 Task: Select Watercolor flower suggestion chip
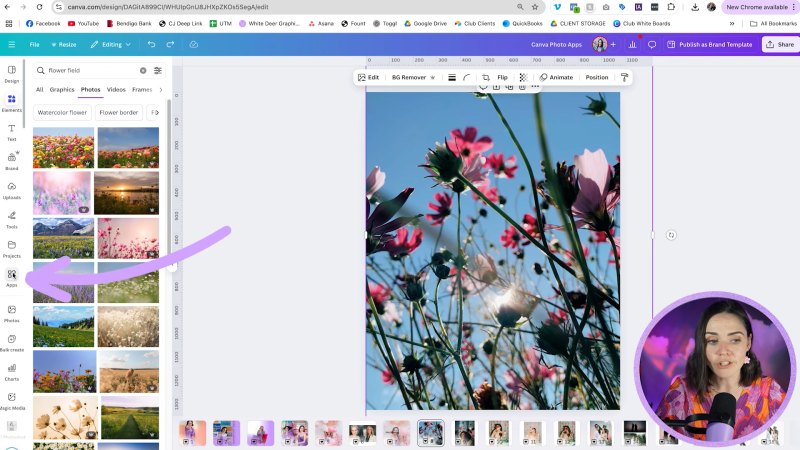(x=62, y=112)
